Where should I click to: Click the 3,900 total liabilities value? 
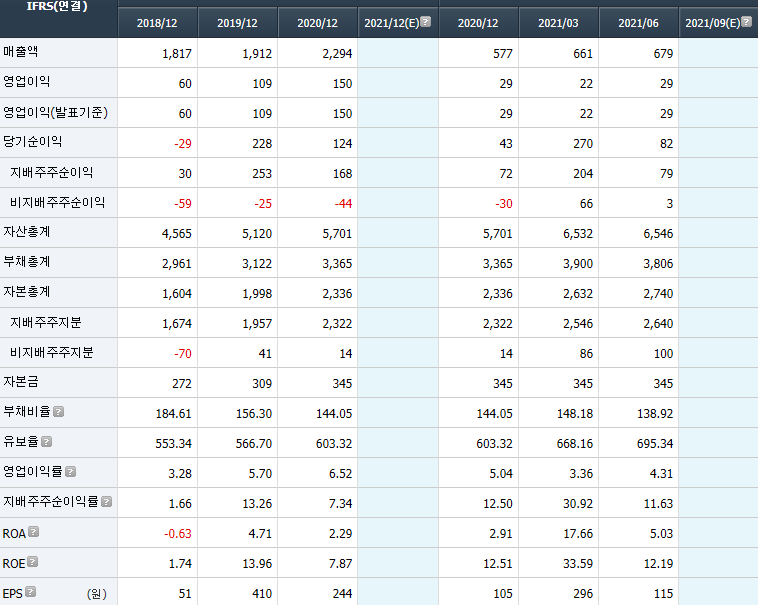tap(578, 263)
